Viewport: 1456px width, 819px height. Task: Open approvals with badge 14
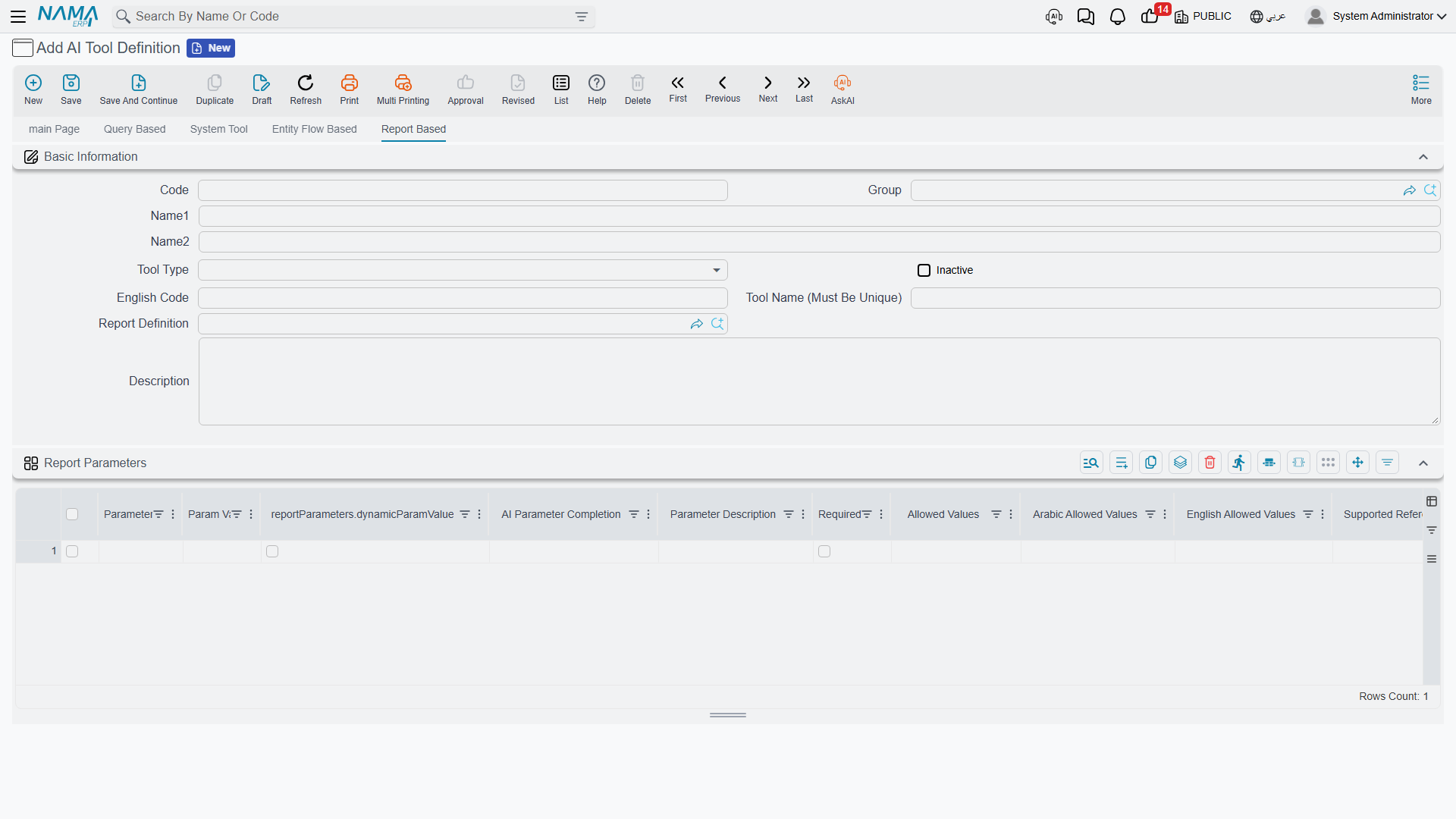1151,15
